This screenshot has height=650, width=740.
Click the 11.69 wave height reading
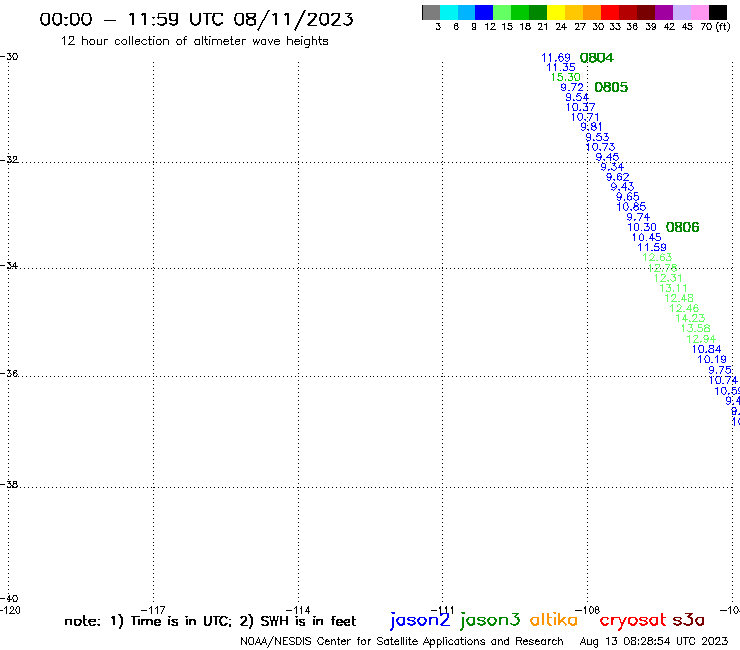(x=555, y=58)
